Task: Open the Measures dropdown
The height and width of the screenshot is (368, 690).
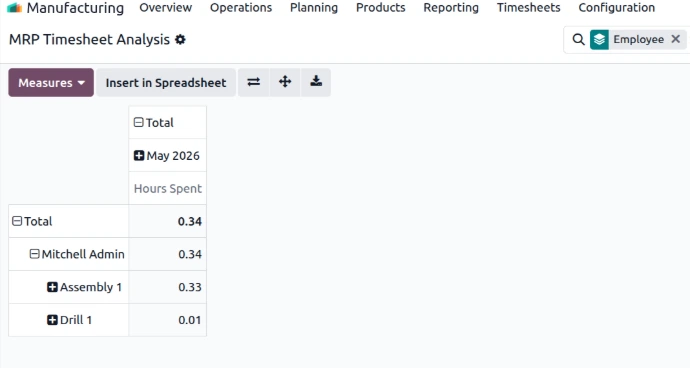Action: 51,82
